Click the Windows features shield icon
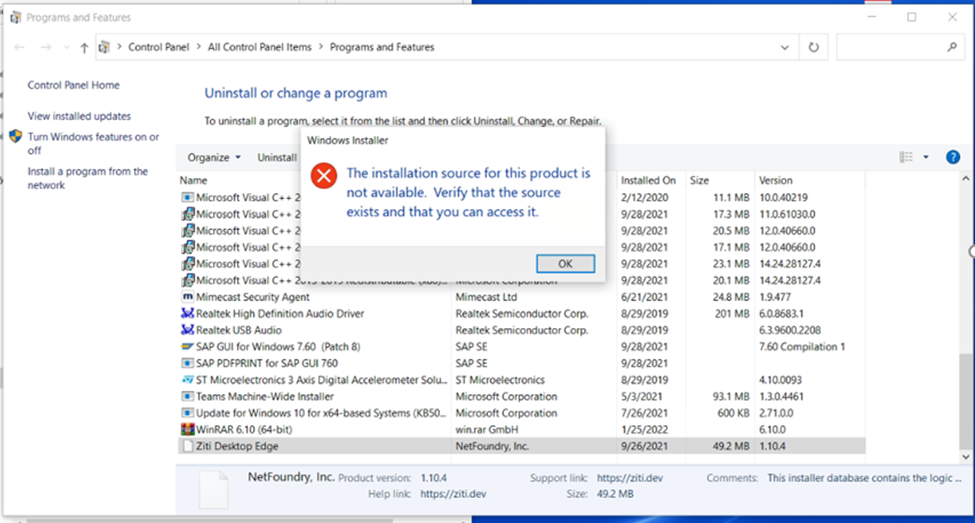 pos(16,136)
